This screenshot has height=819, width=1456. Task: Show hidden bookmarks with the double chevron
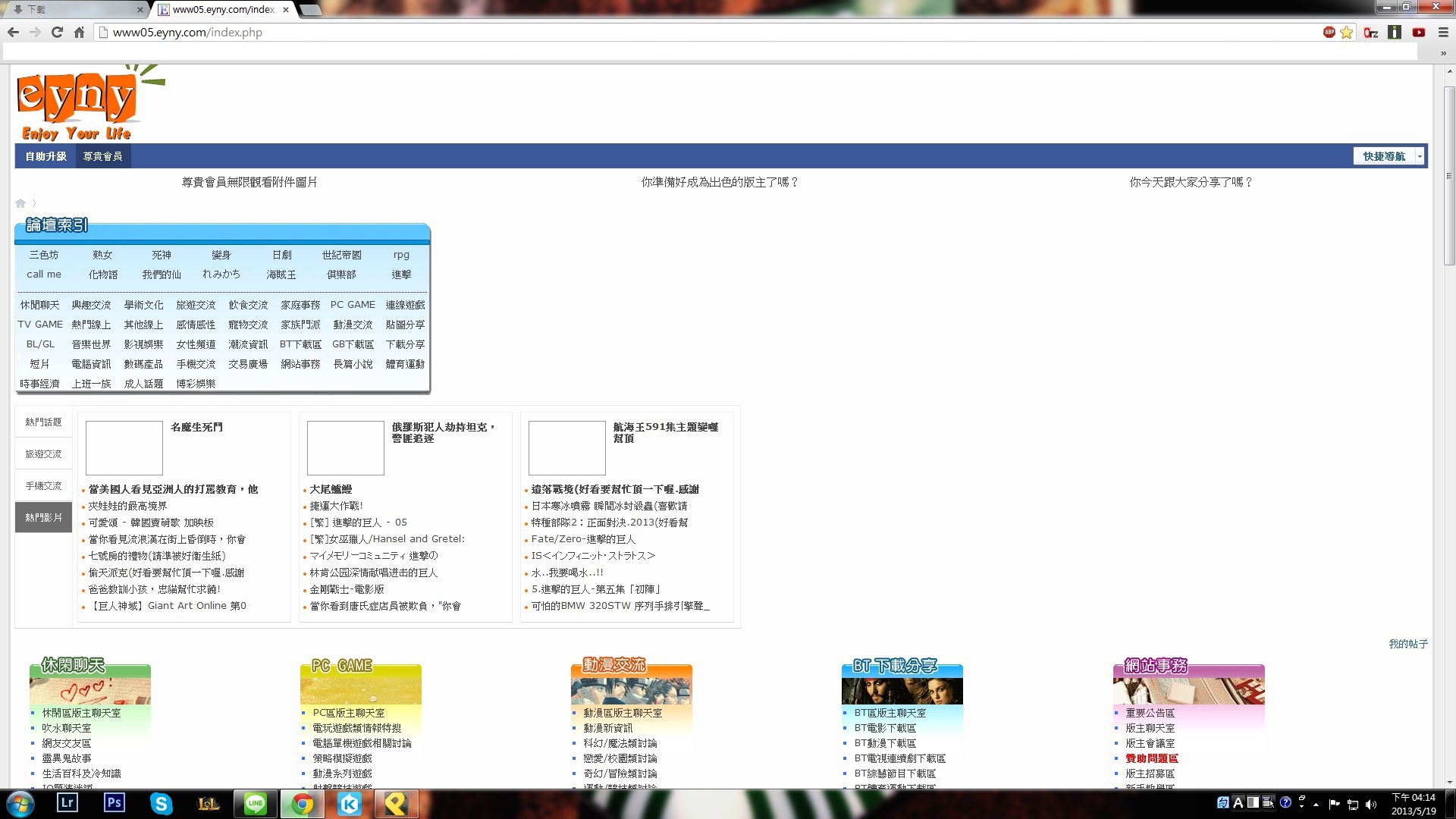pos(1443,53)
